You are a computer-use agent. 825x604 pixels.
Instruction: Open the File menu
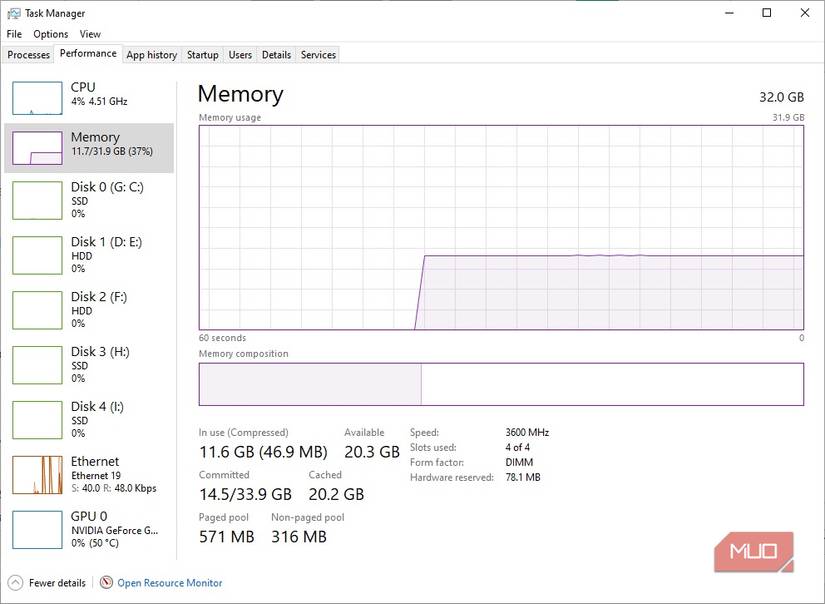point(14,34)
